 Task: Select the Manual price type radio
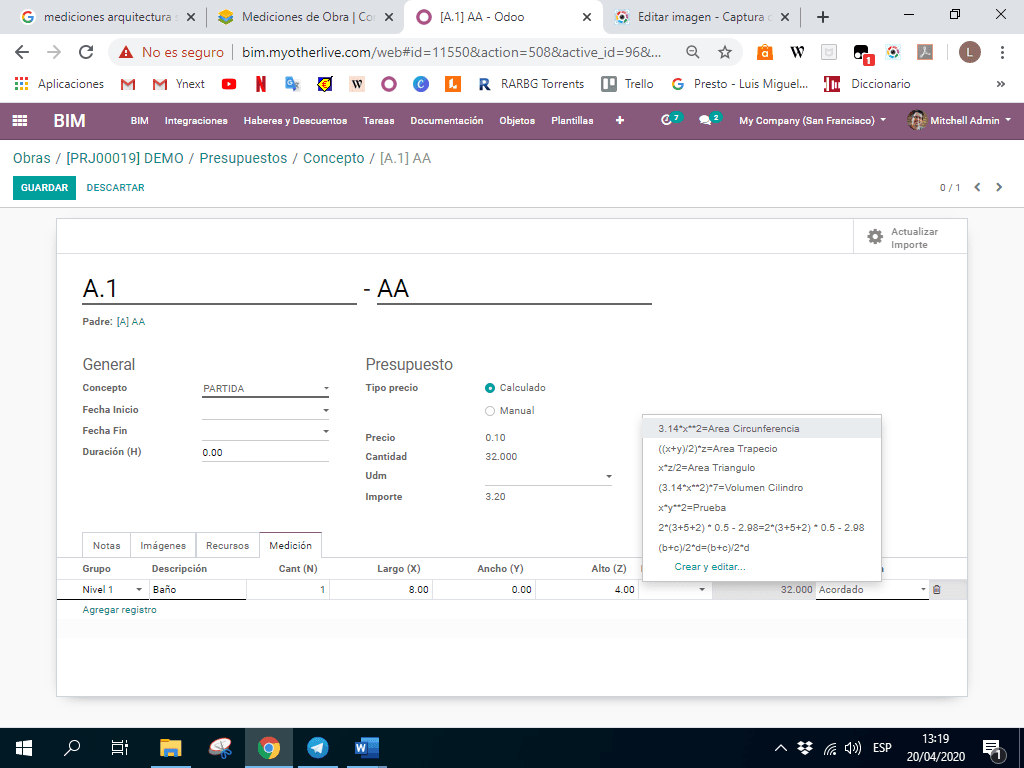point(490,411)
